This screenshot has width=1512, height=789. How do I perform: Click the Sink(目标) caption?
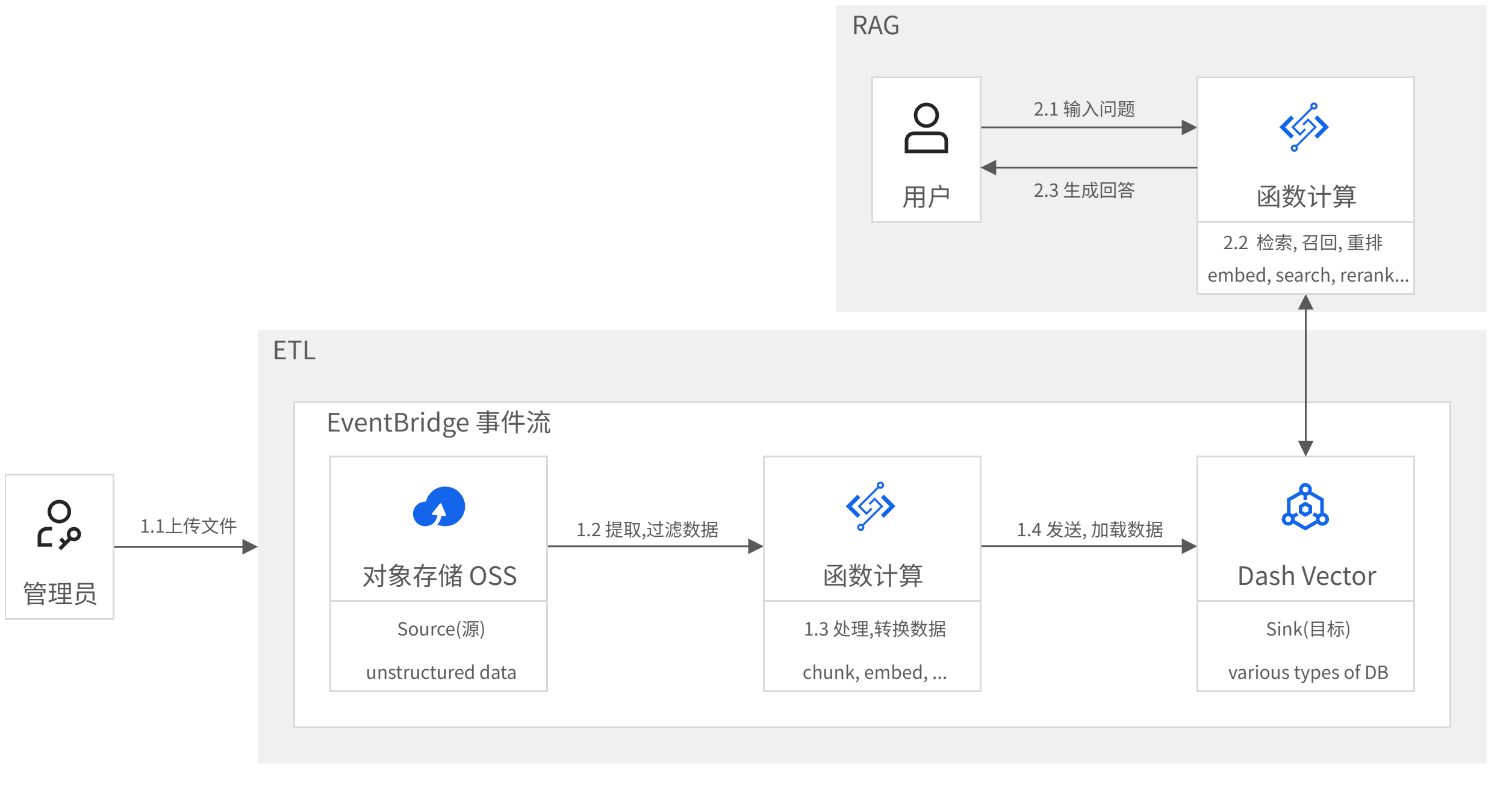point(1307,629)
